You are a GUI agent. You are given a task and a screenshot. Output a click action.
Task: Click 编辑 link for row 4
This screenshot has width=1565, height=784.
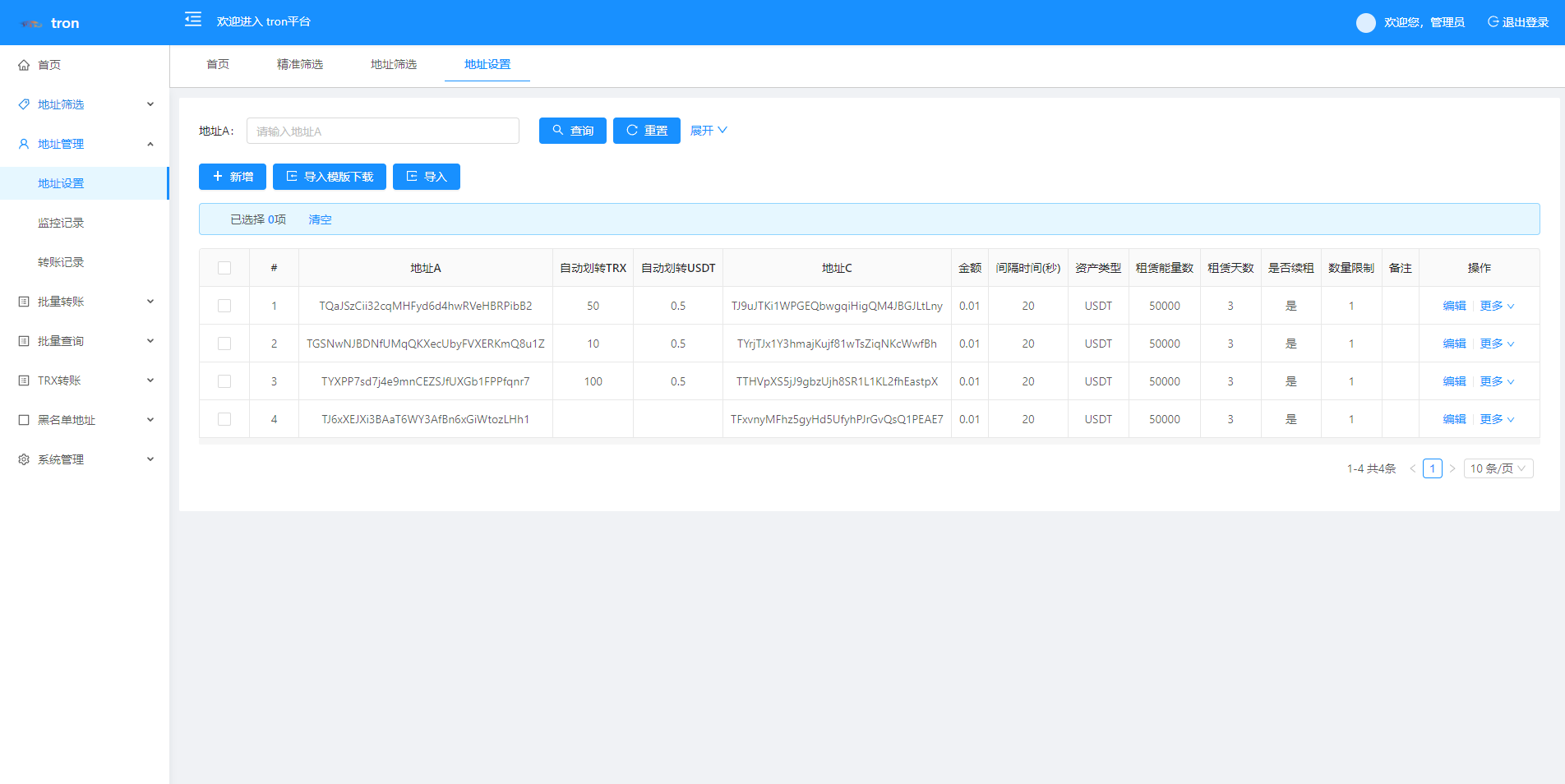pyautogui.click(x=1454, y=419)
